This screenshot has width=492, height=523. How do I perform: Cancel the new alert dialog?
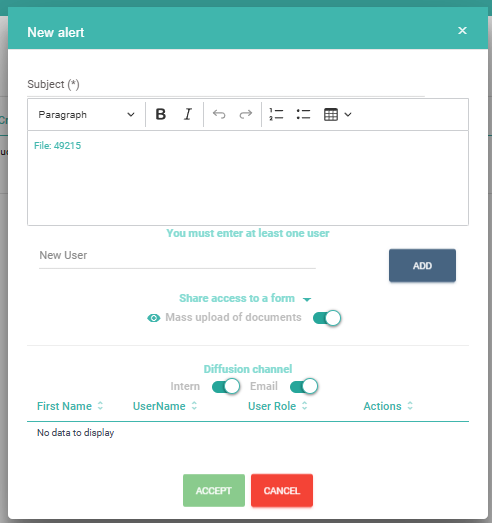(x=282, y=490)
